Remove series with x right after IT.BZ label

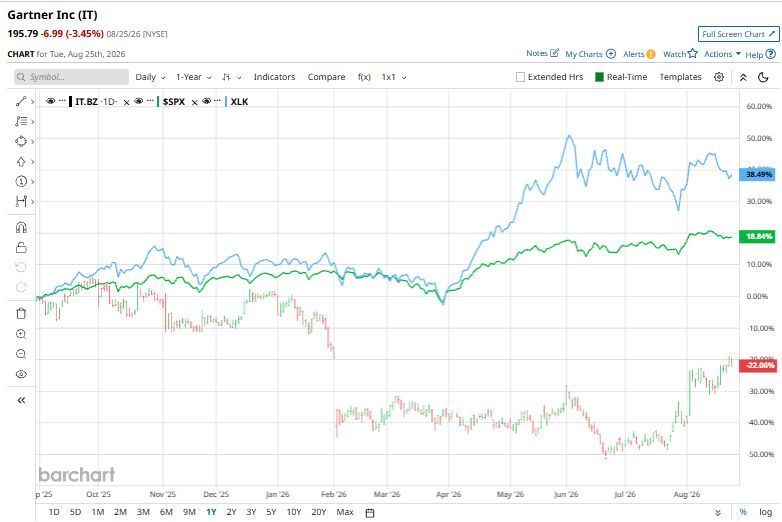coord(126,102)
